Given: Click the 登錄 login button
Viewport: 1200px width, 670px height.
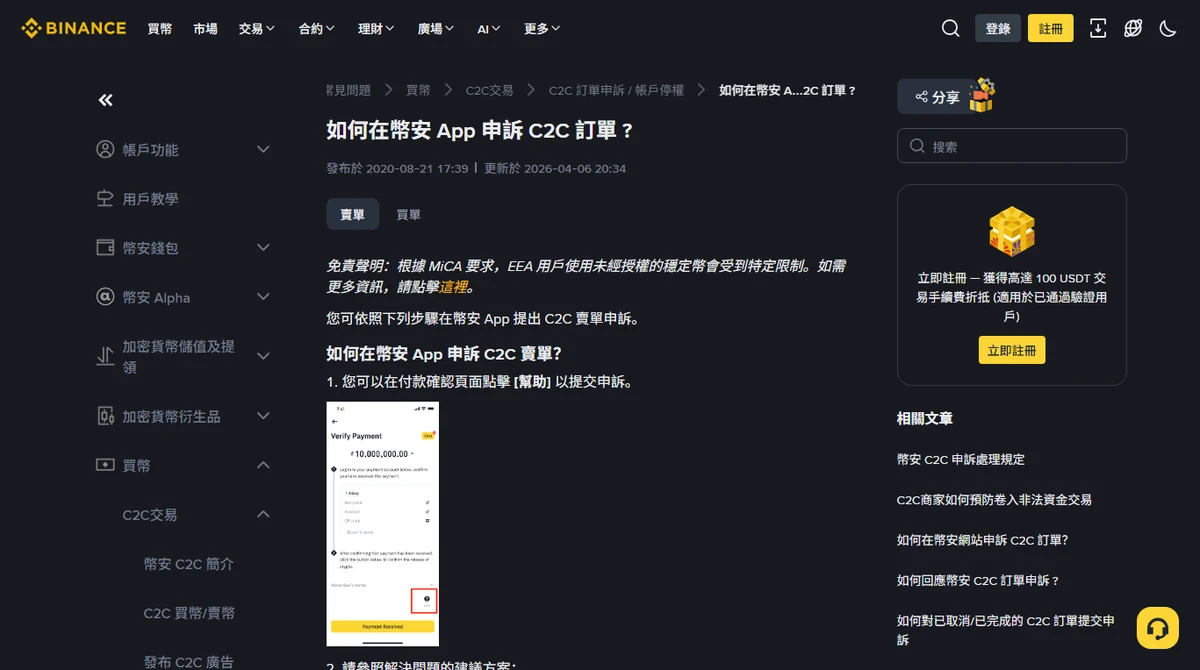Looking at the screenshot, I should point(998,28).
